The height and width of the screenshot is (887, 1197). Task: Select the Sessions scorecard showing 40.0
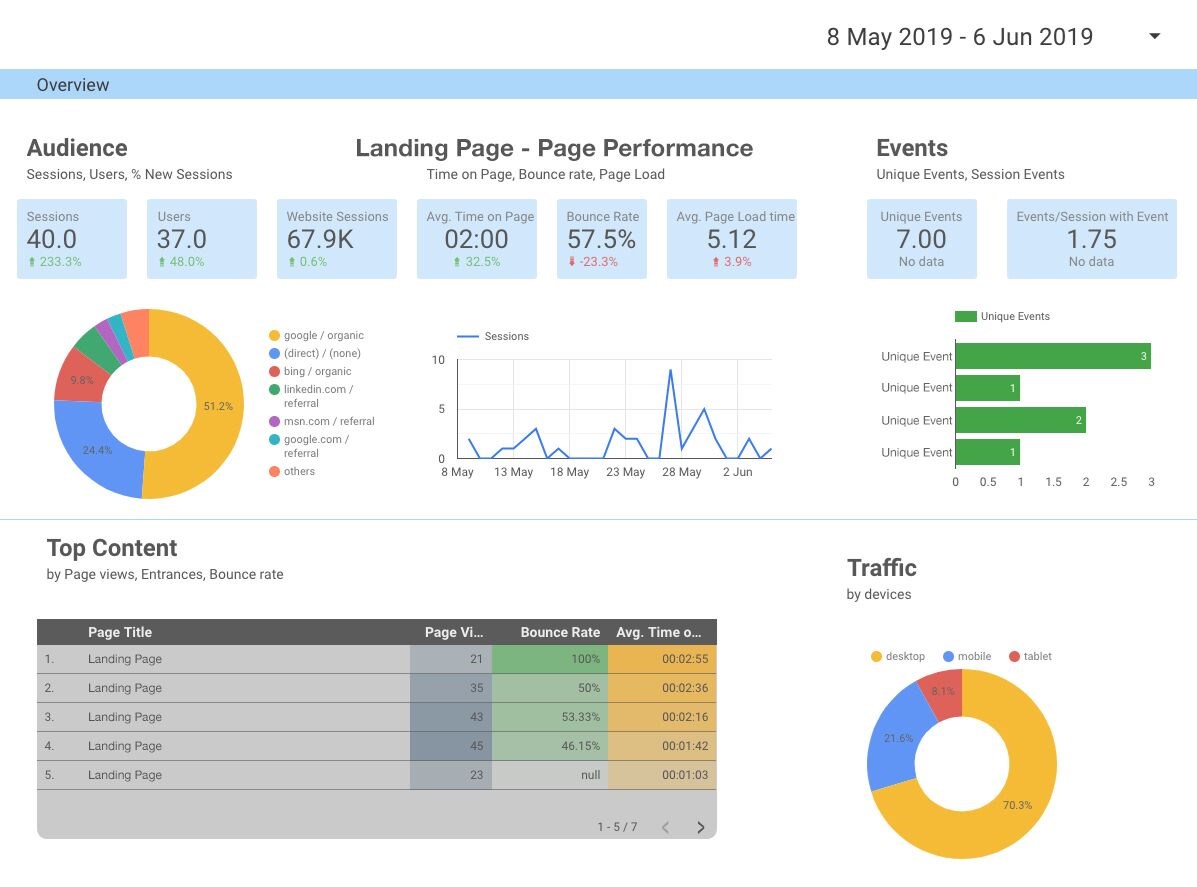click(72, 239)
